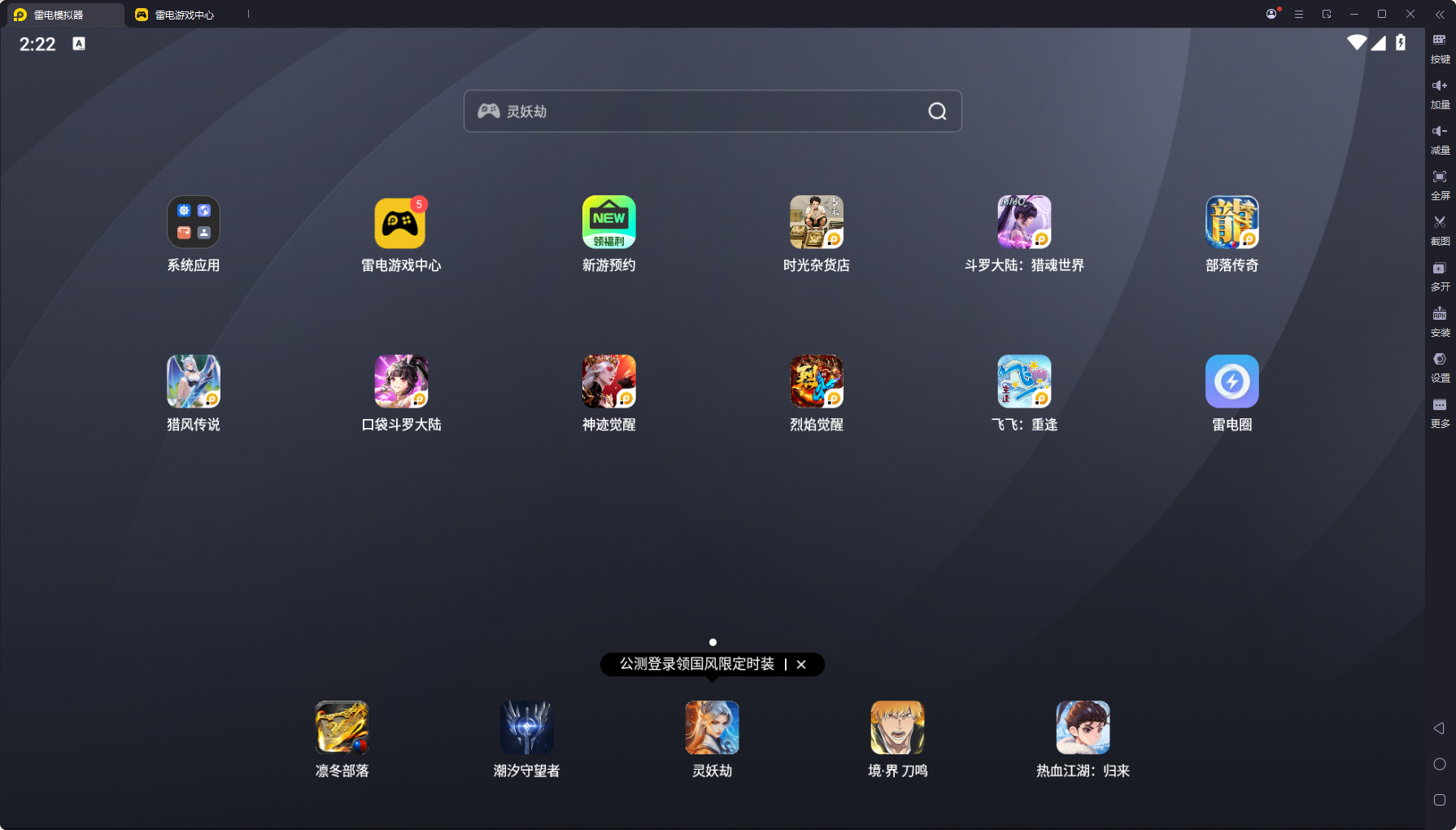Collapse the right sidebar with double-chevron
Screen dimensions: 1456x830
point(1440,14)
